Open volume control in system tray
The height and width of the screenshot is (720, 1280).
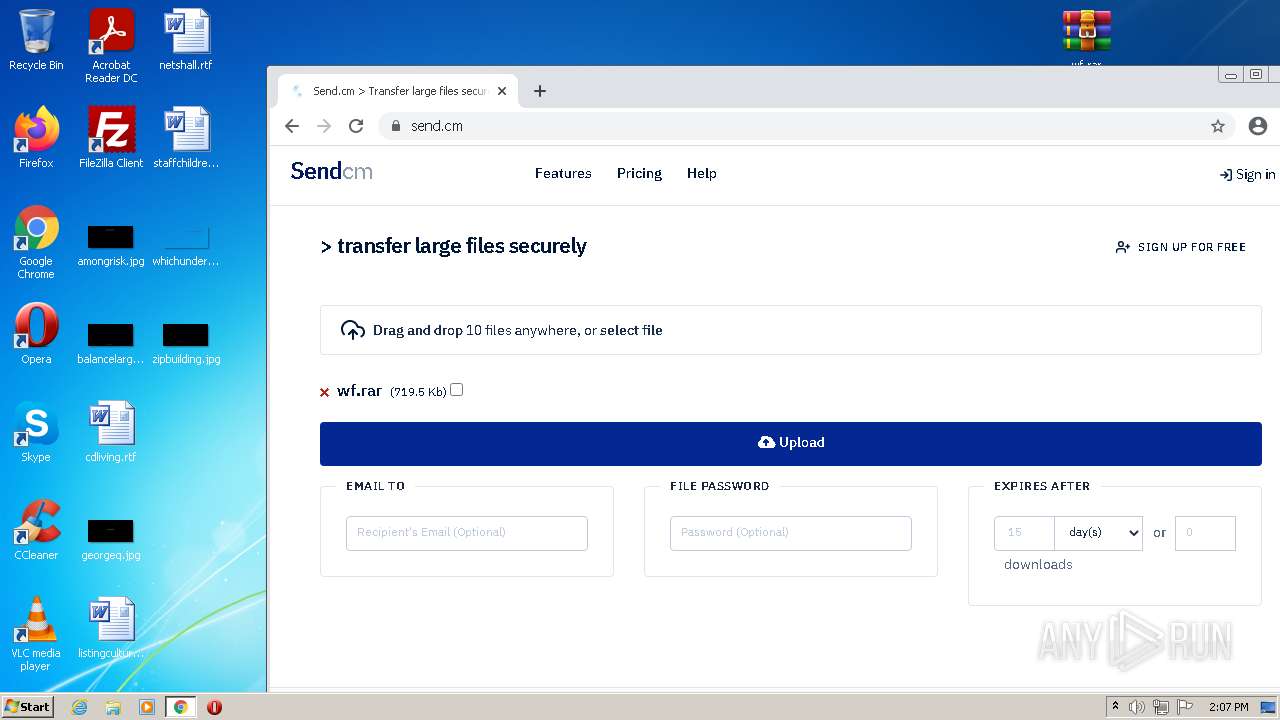[x=1137, y=707]
